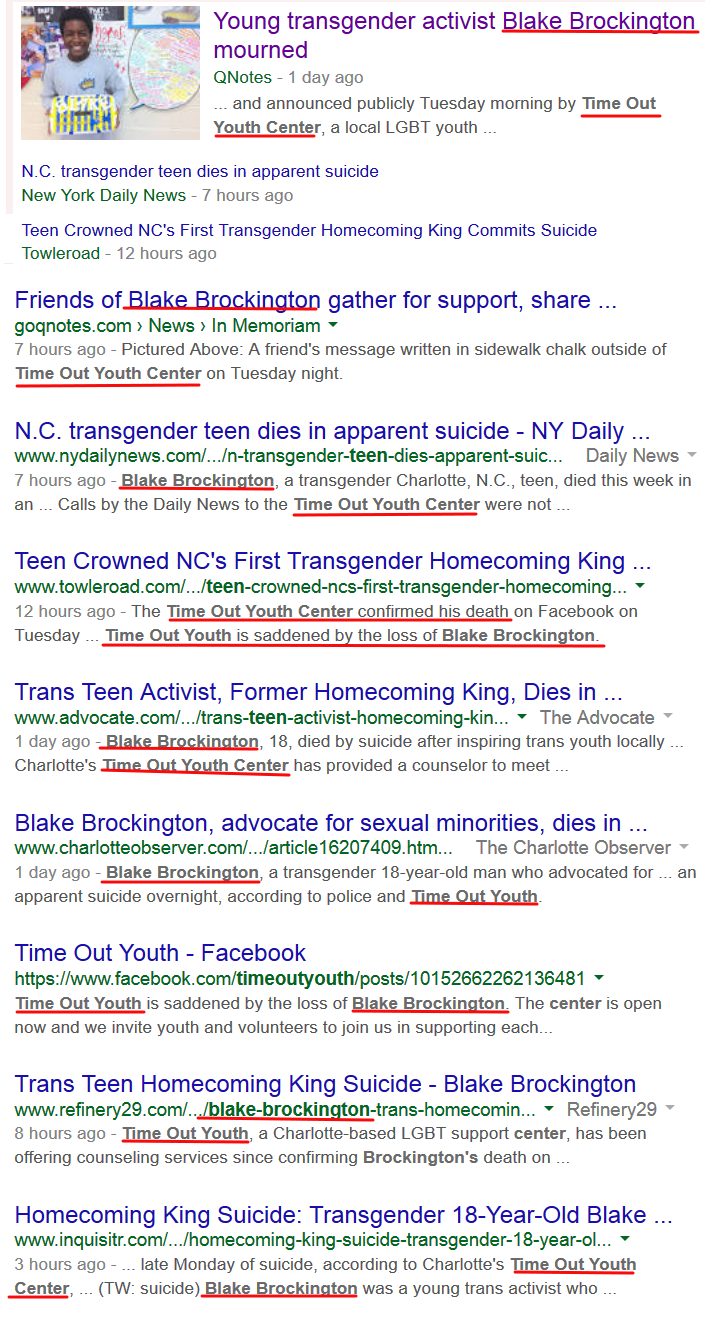Expand 'The Advocate' source dropdown arrow
The height and width of the screenshot is (1319, 718).
coord(667,717)
